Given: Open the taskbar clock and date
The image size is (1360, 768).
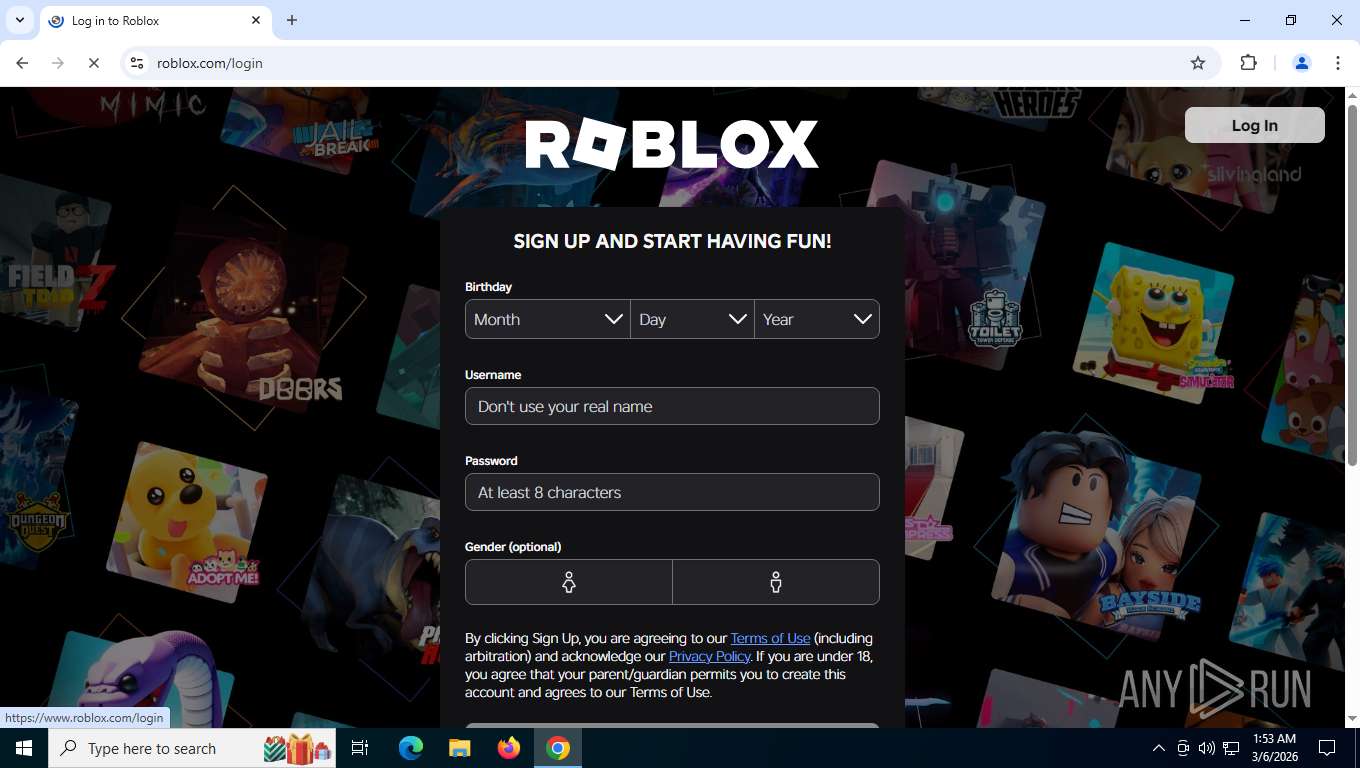Looking at the screenshot, I should coord(1274,748).
